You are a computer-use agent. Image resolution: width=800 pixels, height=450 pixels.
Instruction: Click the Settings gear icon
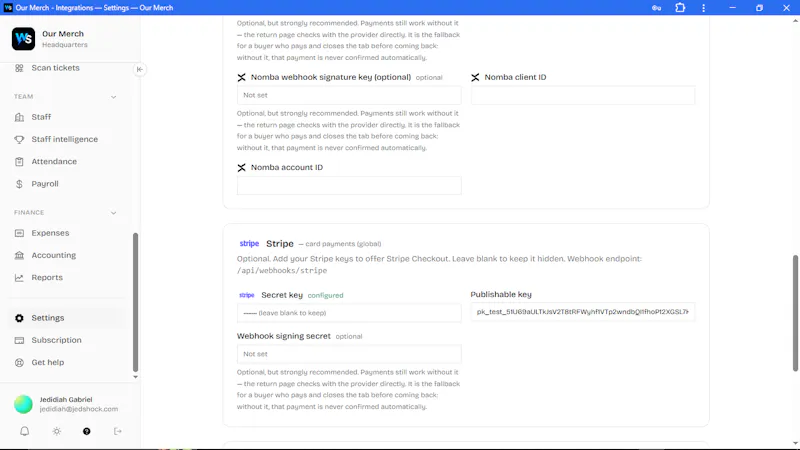[19, 318]
